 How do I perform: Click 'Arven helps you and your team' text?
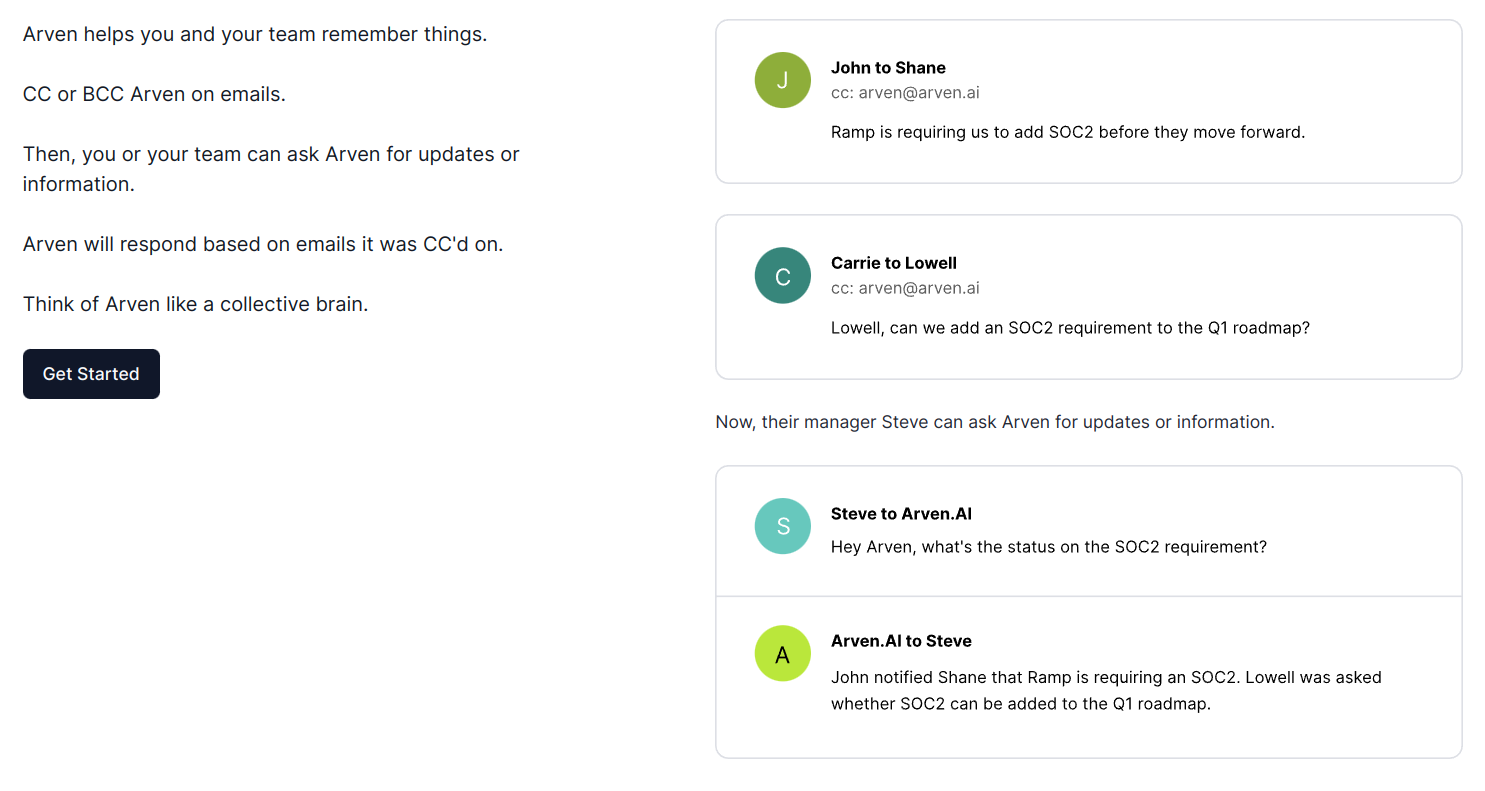255,34
